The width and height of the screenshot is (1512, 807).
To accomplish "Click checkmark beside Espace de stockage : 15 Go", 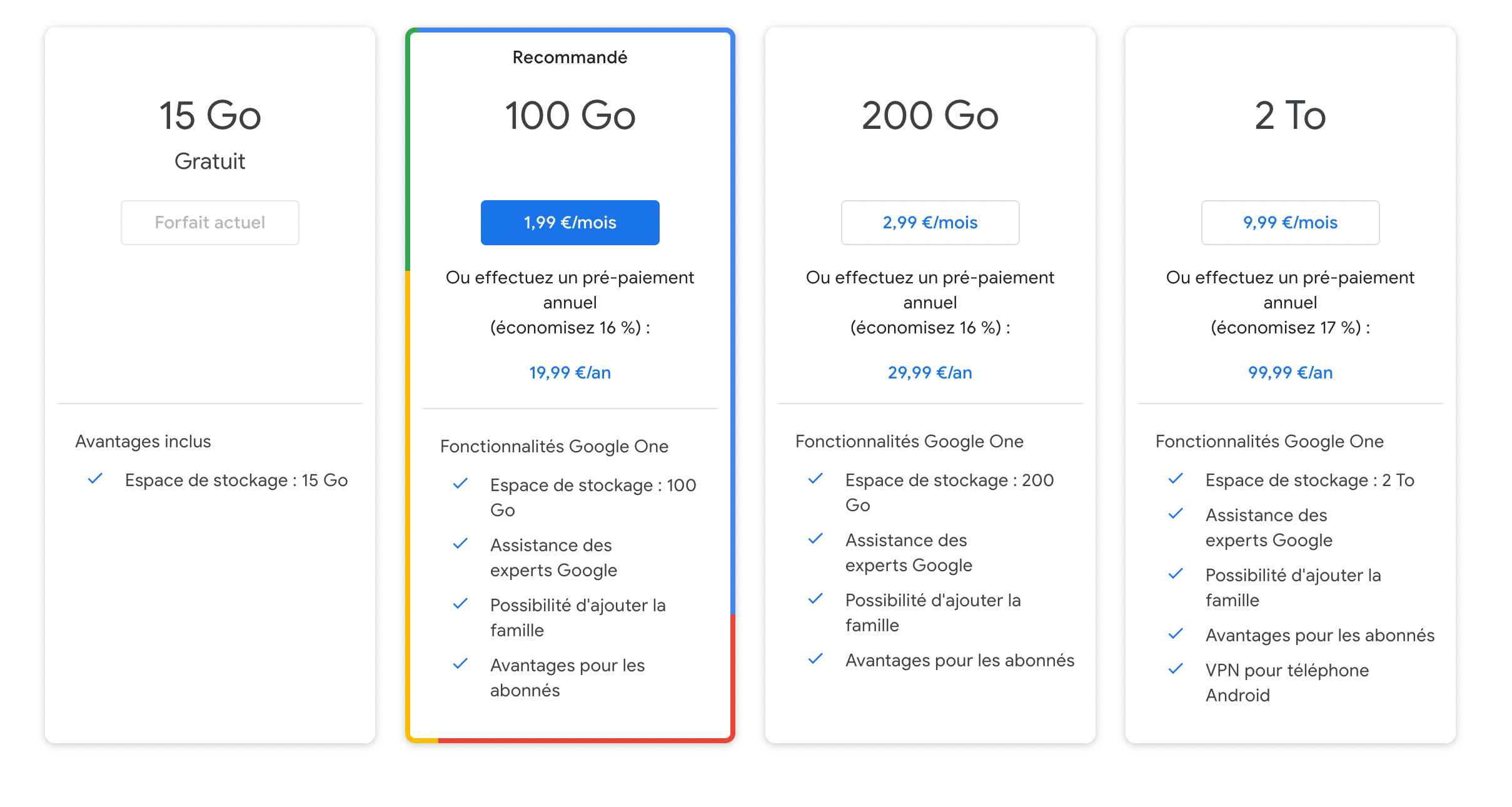I will [95, 479].
